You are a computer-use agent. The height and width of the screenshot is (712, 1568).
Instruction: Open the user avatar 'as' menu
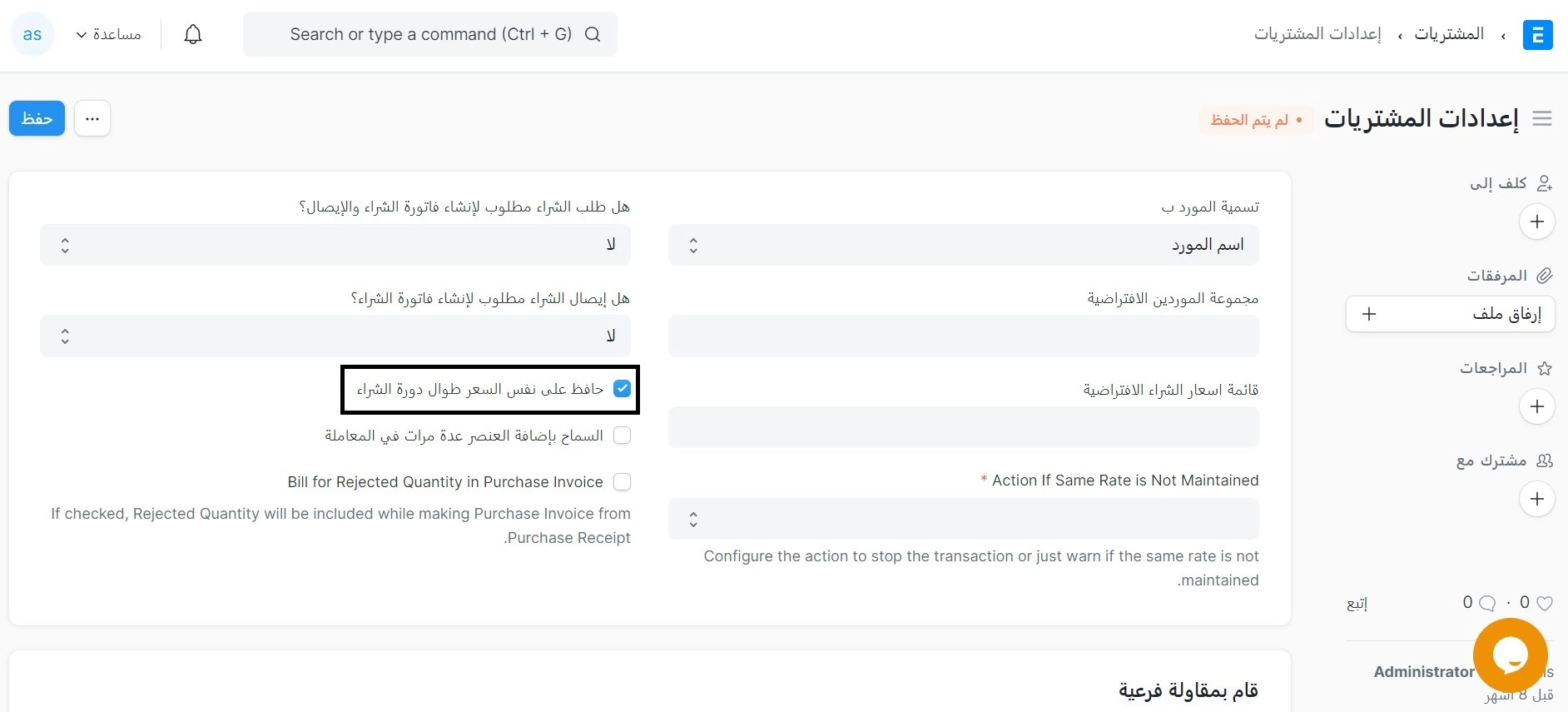(x=32, y=34)
